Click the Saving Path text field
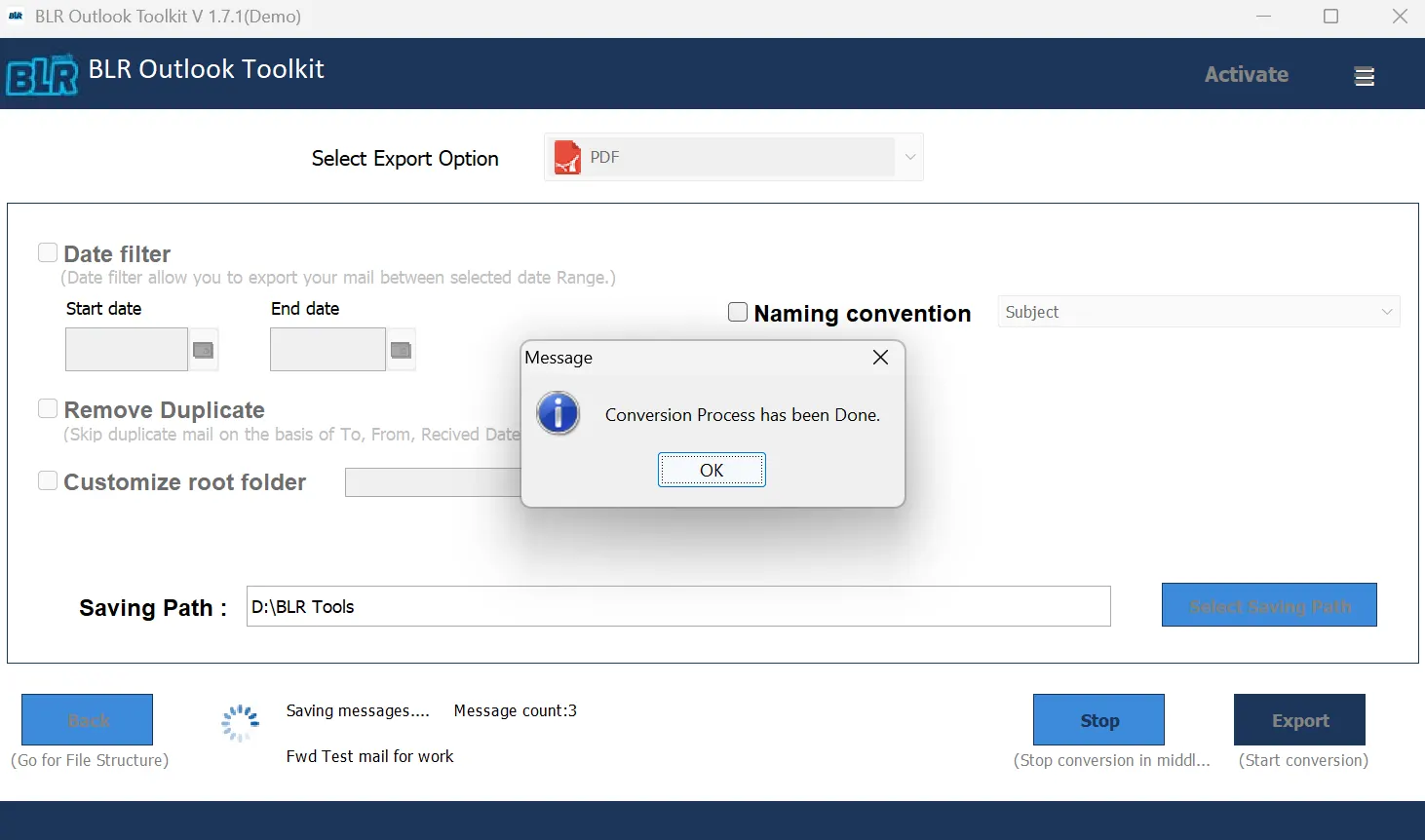This screenshot has height=840, width=1425. pyautogui.click(x=677, y=606)
